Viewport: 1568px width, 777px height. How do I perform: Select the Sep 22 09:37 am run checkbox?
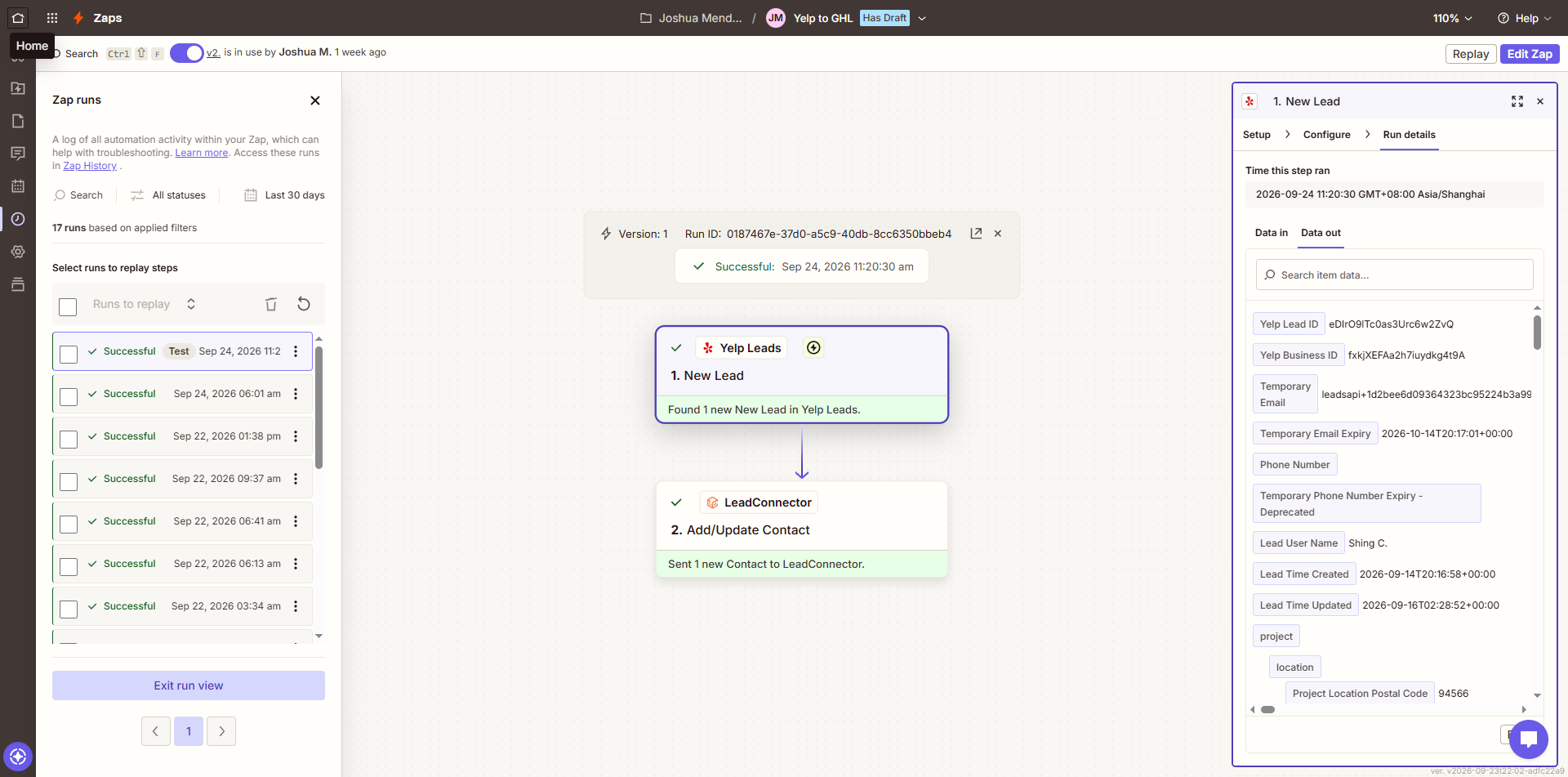pos(69,481)
